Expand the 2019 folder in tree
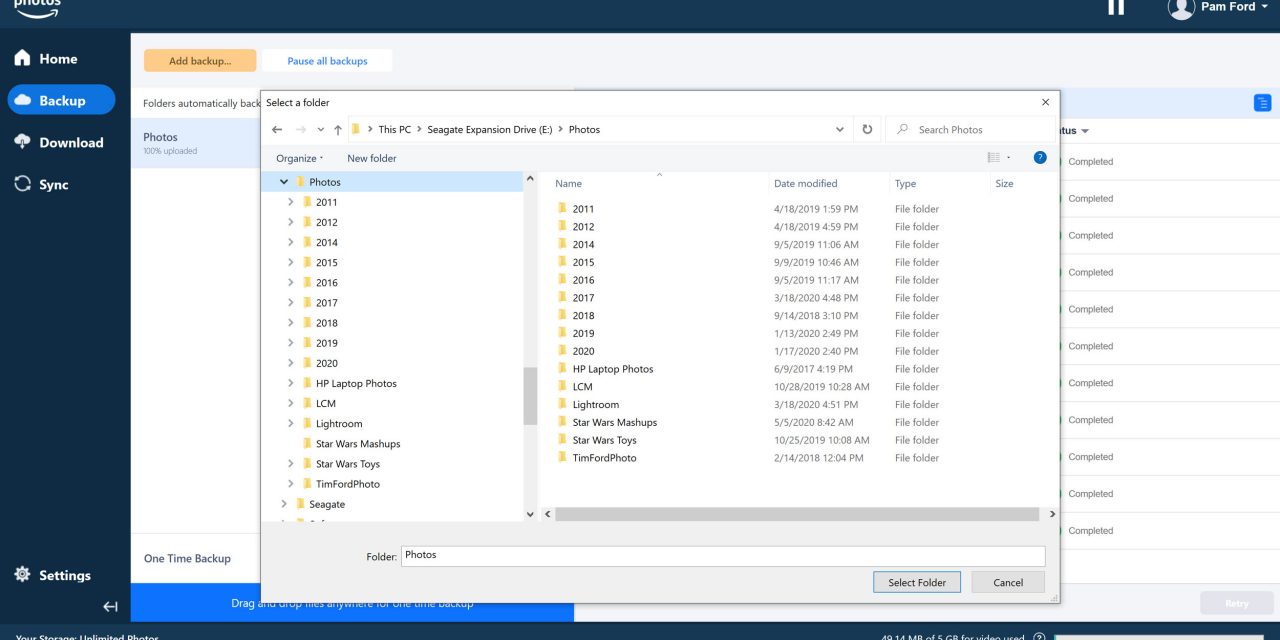Screen dimensions: 1280x640 [291, 343]
